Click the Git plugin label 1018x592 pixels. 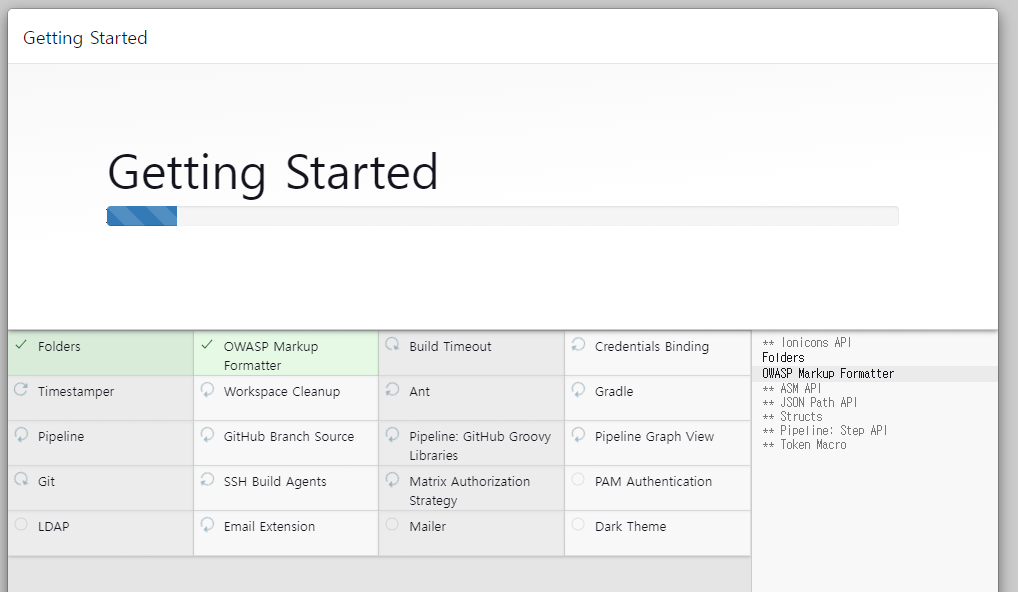(x=46, y=482)
